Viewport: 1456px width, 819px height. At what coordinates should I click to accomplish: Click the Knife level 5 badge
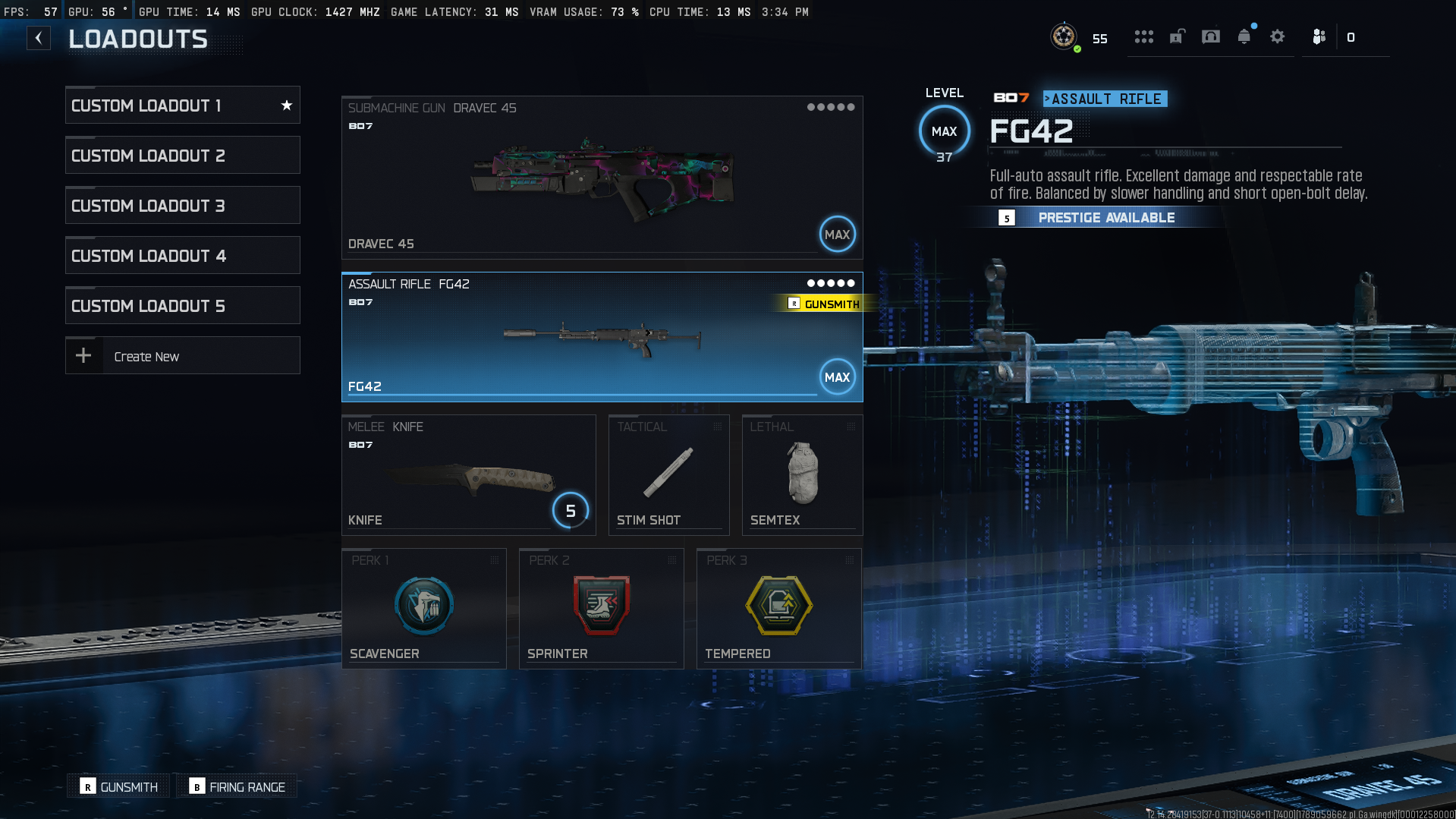pos(571,511)
